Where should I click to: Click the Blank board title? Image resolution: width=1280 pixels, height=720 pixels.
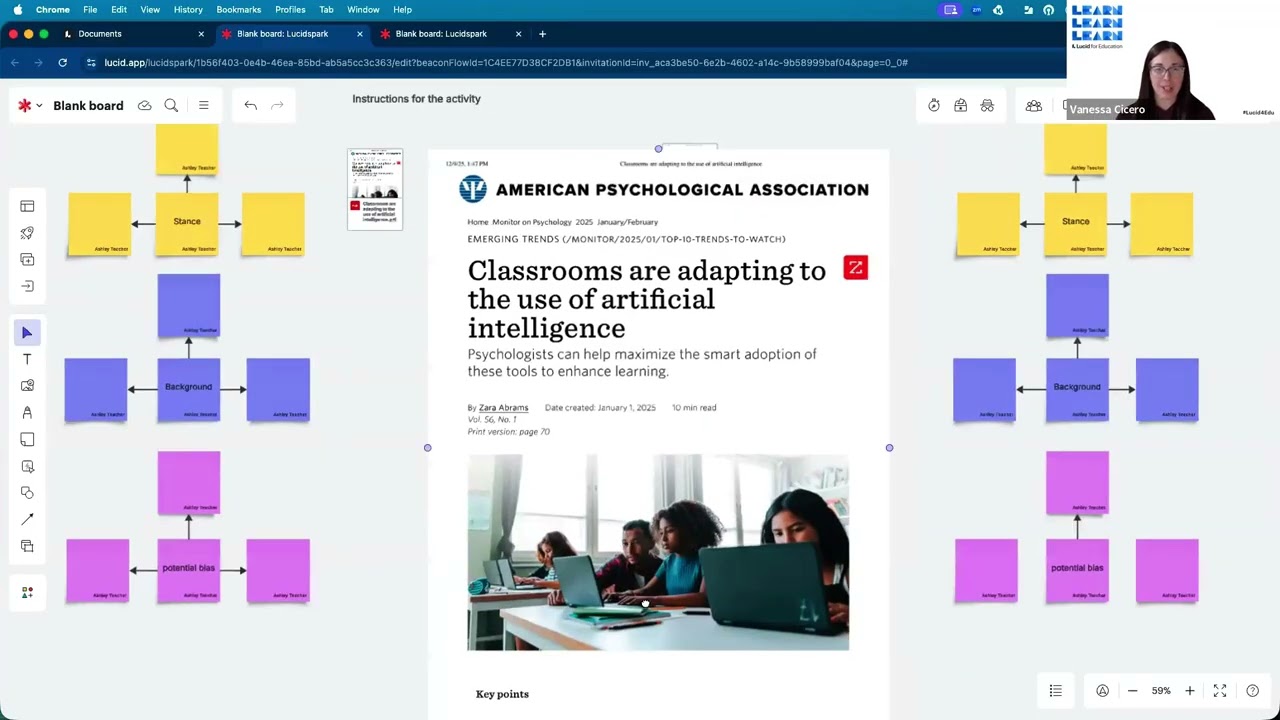coord(88,105)
